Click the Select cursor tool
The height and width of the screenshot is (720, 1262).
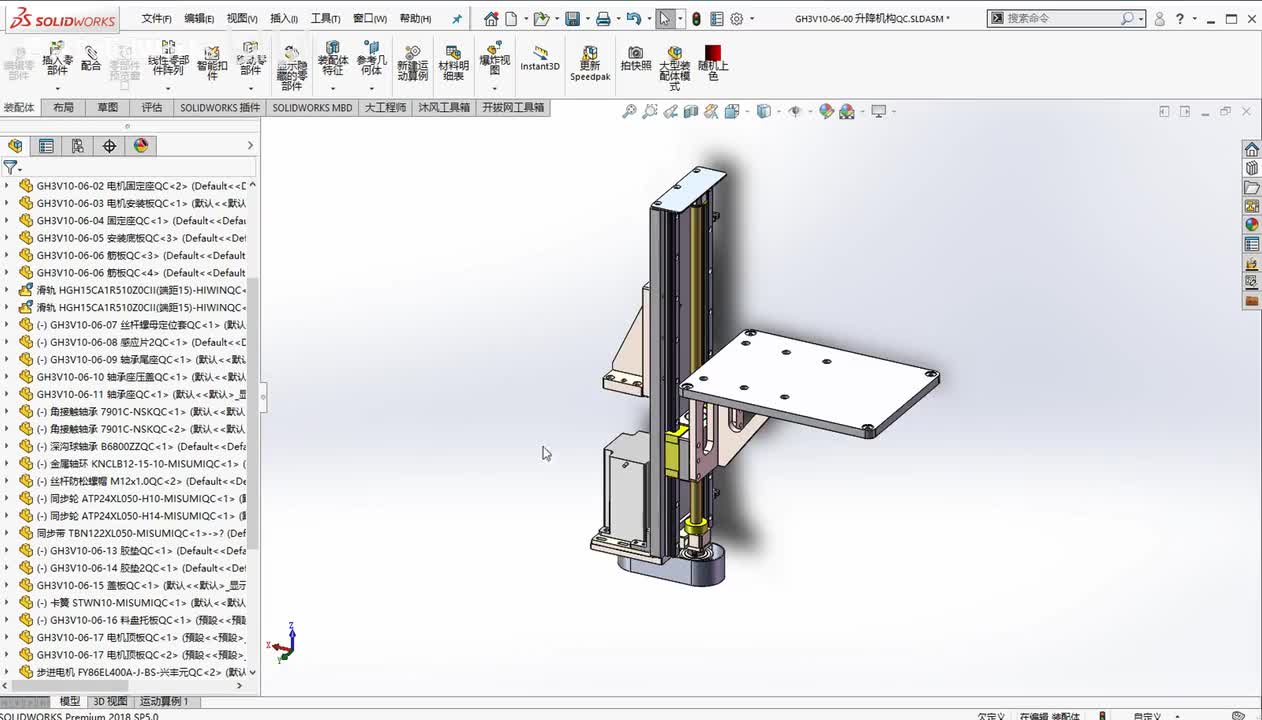pyautogui.click(x=665, y=18)
